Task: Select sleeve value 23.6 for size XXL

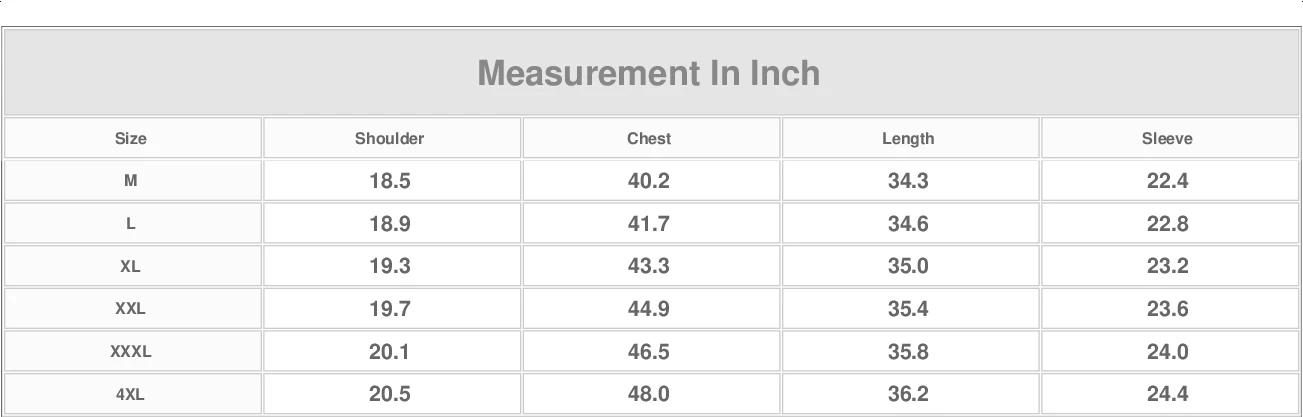Action: click(1168, 309)
